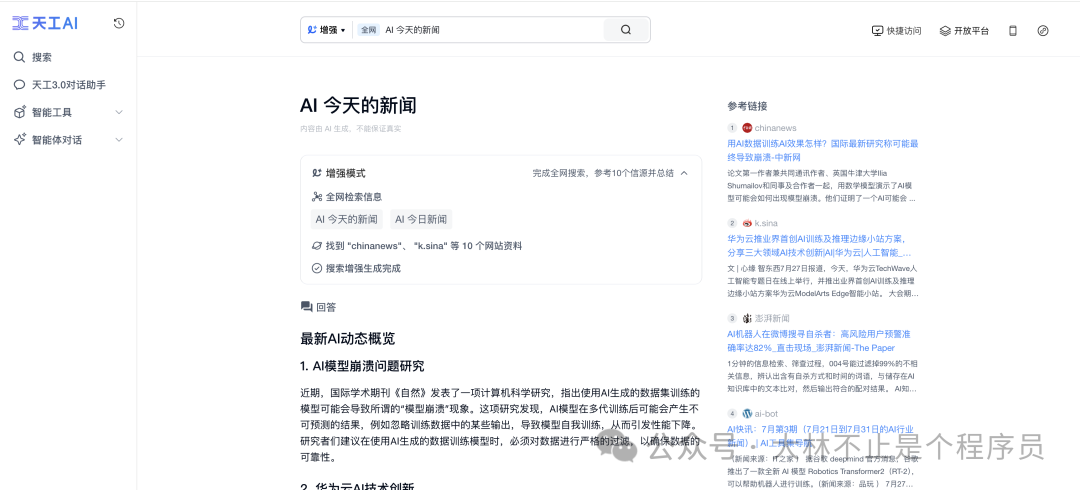Open the 华为云 k.sina reference link
This screenshot has height=490, width=1080.
[819, 246]
